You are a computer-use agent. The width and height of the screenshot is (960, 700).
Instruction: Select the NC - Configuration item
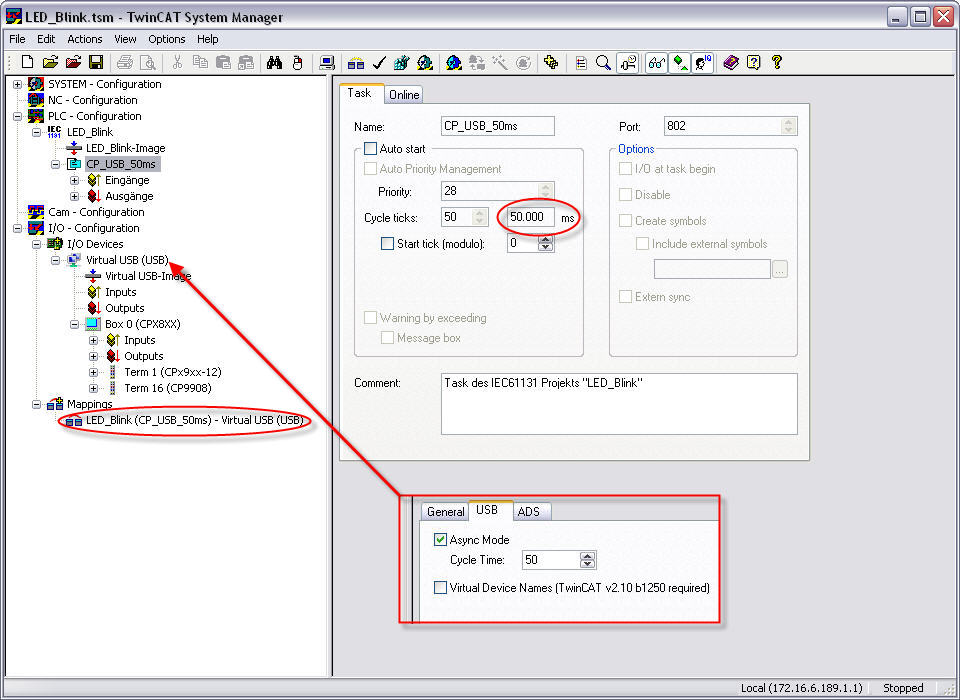(92, 100)
